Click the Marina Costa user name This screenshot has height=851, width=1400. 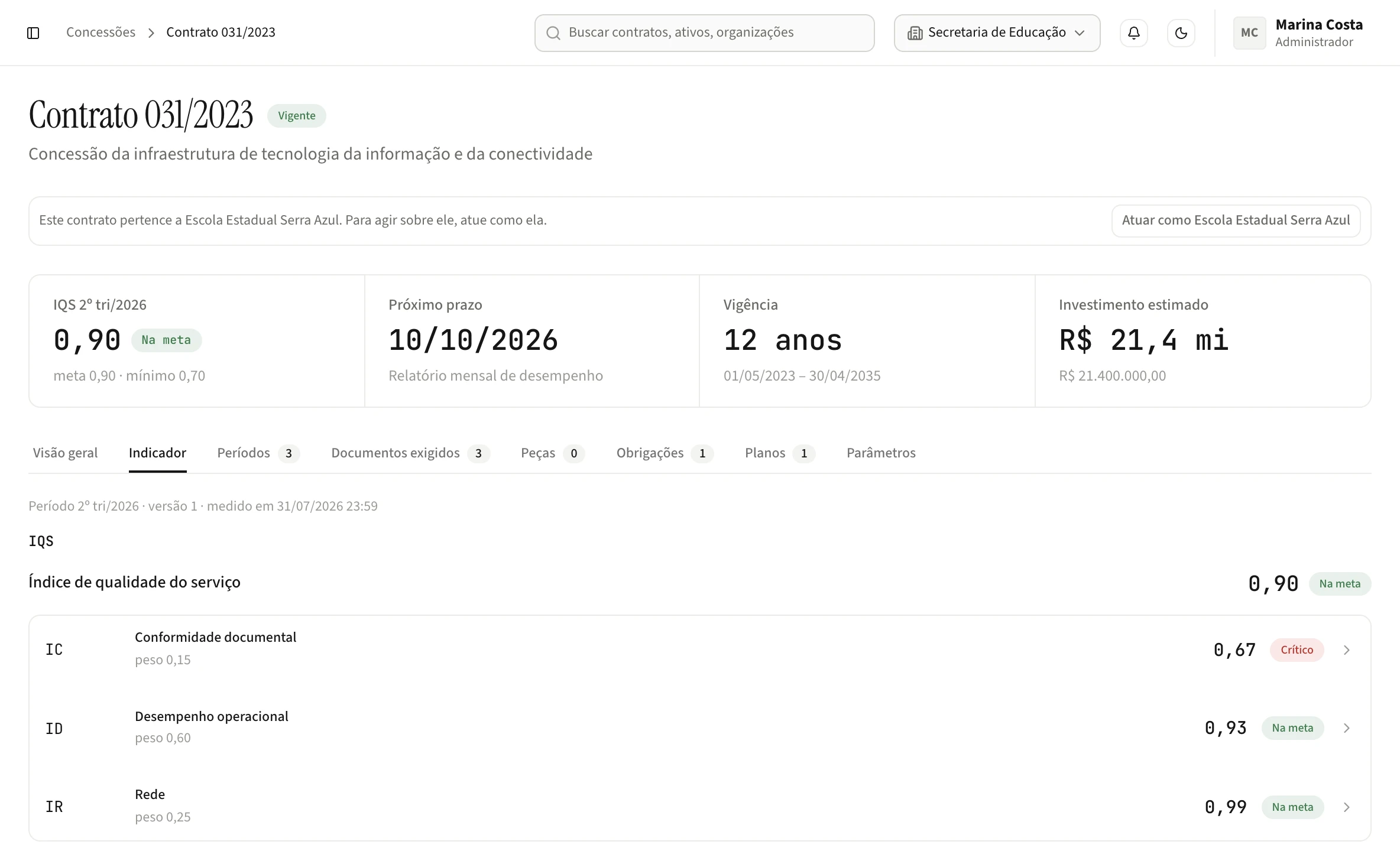coord(1319,25)
